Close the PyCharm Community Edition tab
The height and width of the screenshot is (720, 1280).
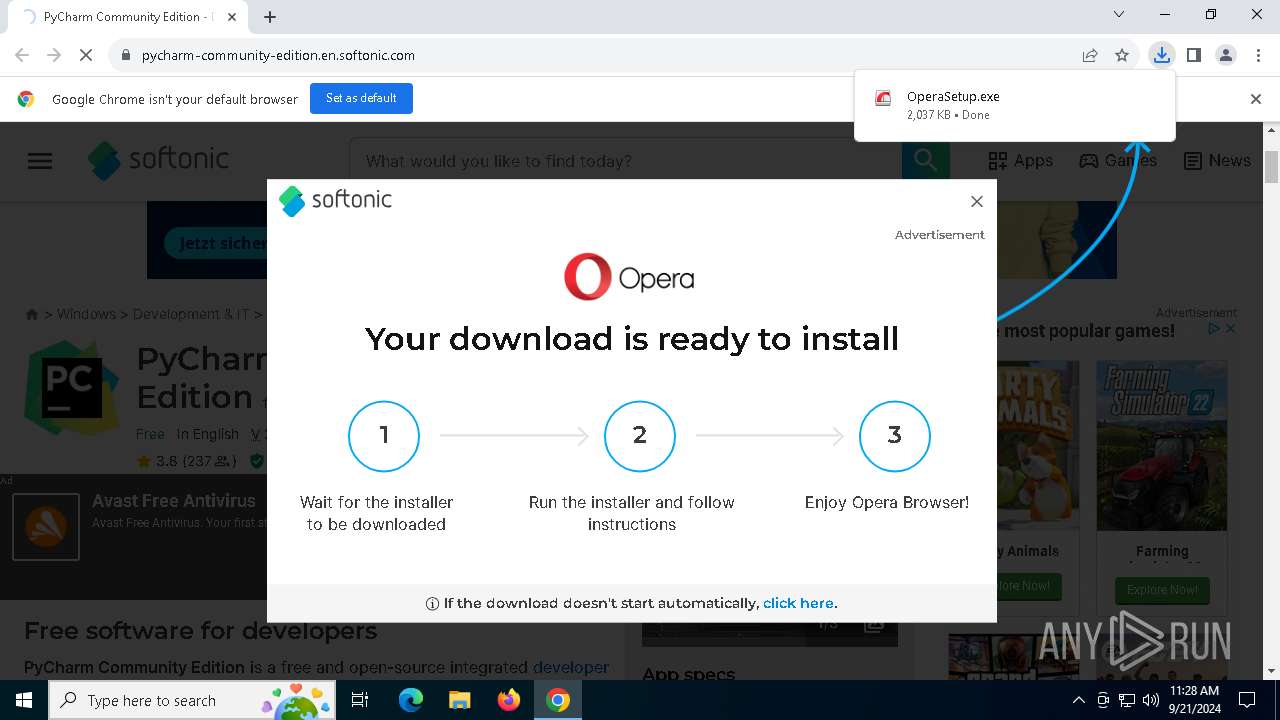[x=232, y=17]
